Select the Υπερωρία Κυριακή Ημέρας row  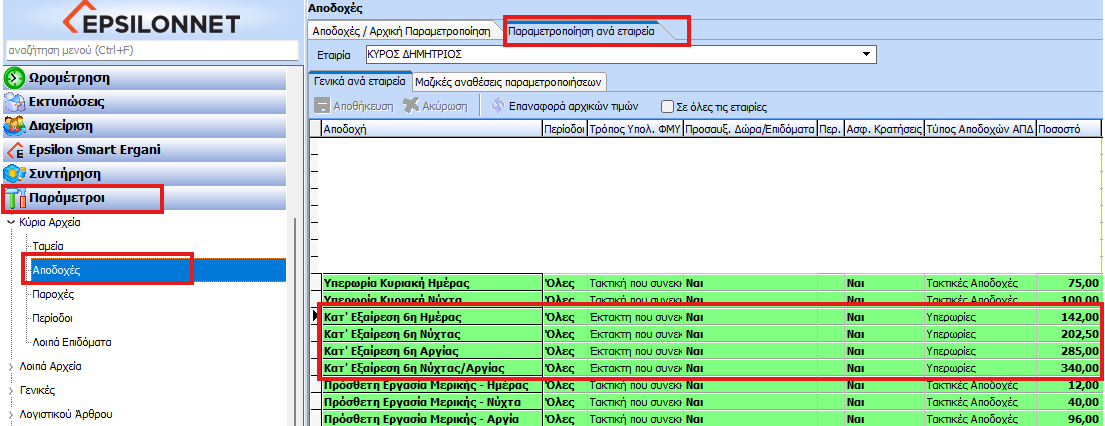point(705,284)
